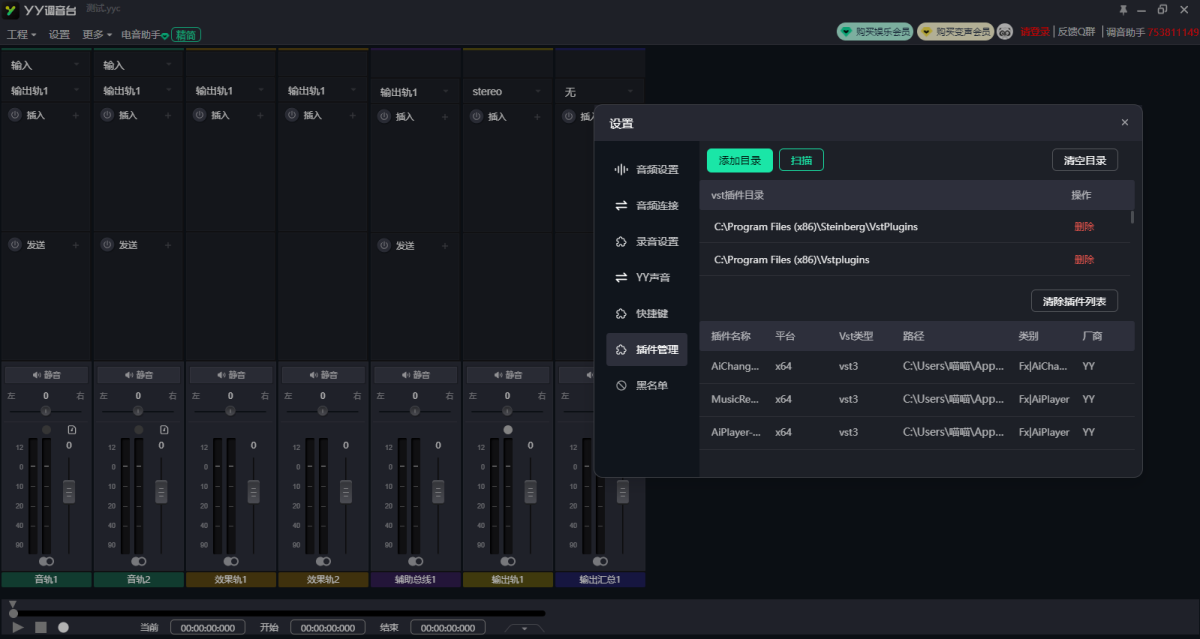
Task: Click the pin window icon in the title bar
Action: click(1123, 9)
